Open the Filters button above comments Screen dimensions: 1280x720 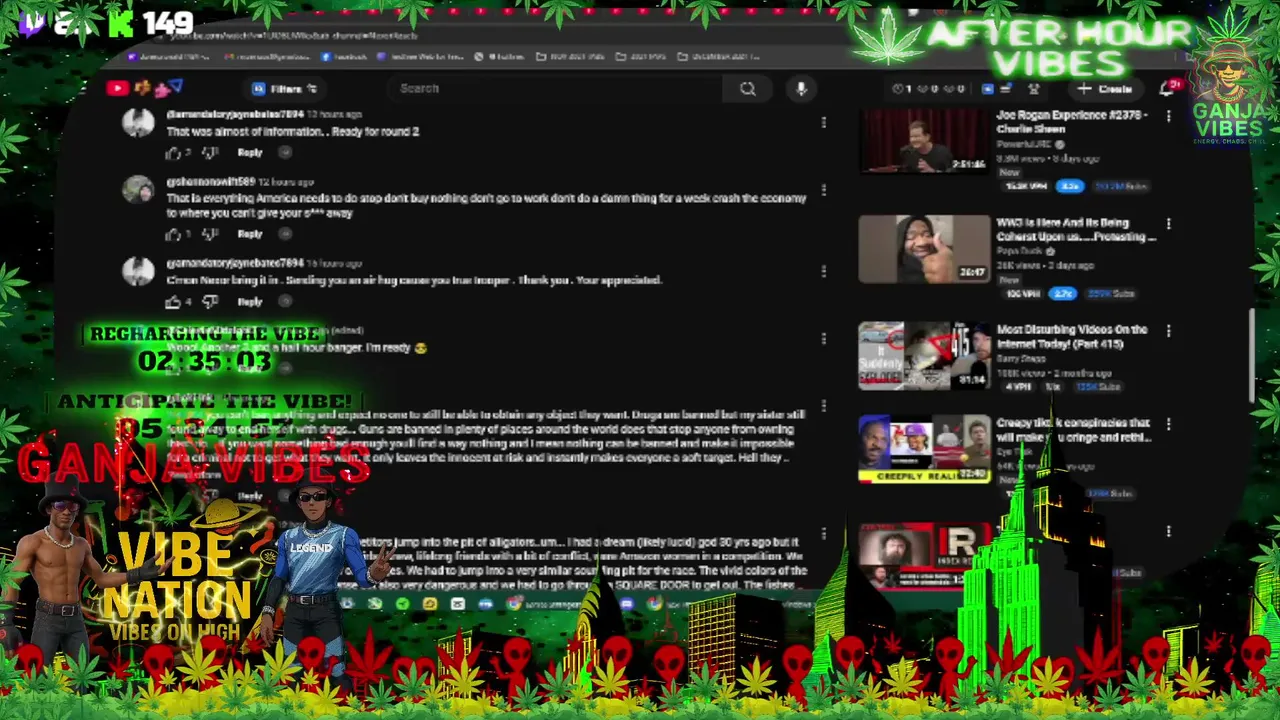(x=286, y=89)
